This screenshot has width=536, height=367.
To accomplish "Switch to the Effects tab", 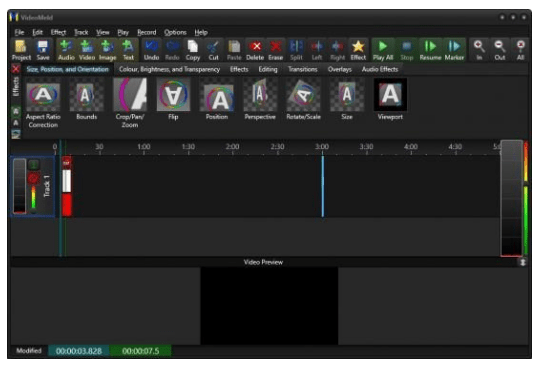I will (239, 69).
